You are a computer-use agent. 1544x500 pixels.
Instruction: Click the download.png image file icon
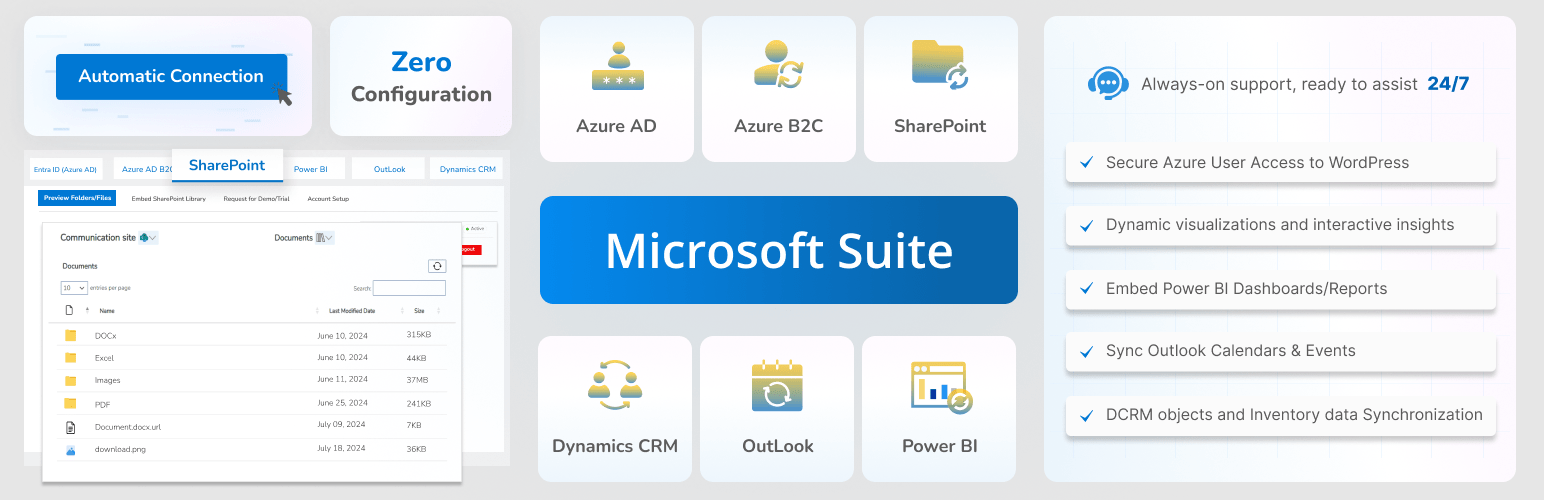[x=70, y=451]
